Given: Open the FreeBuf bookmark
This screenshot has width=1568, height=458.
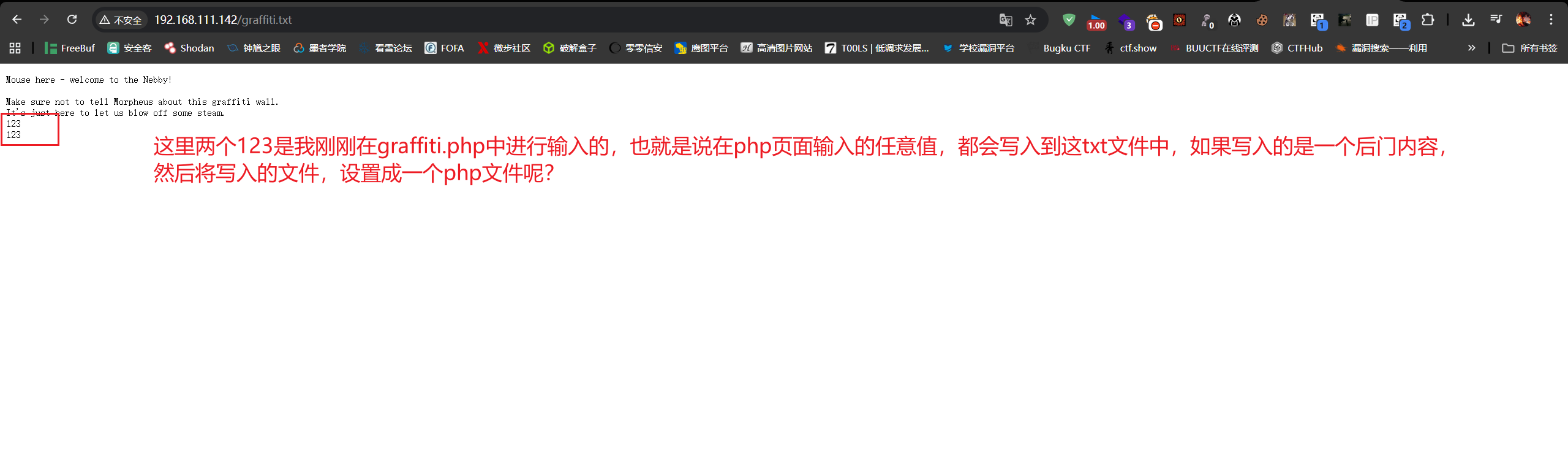Looking at the screenshot, I should 69,48.
